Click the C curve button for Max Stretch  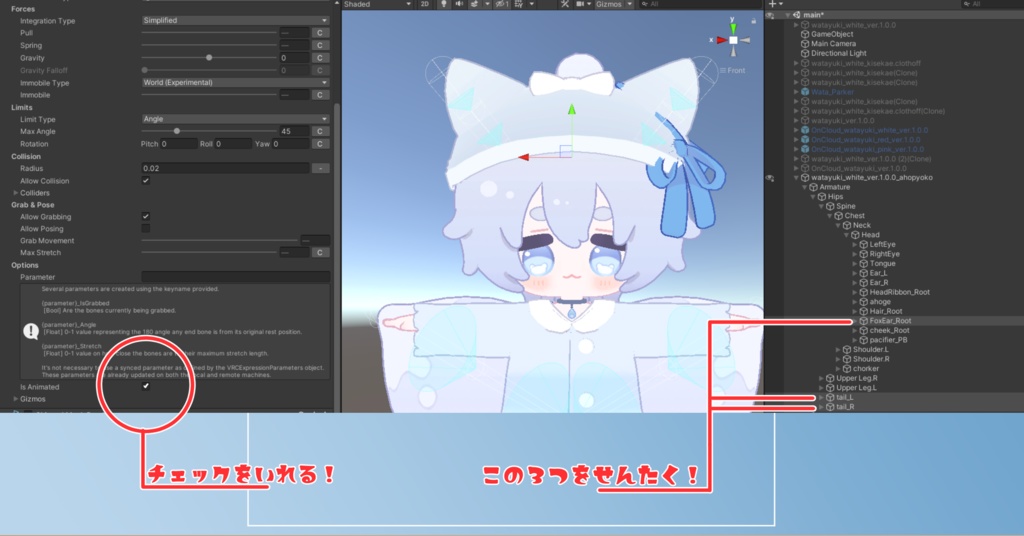pyautogui.click(x=319, y=253)
